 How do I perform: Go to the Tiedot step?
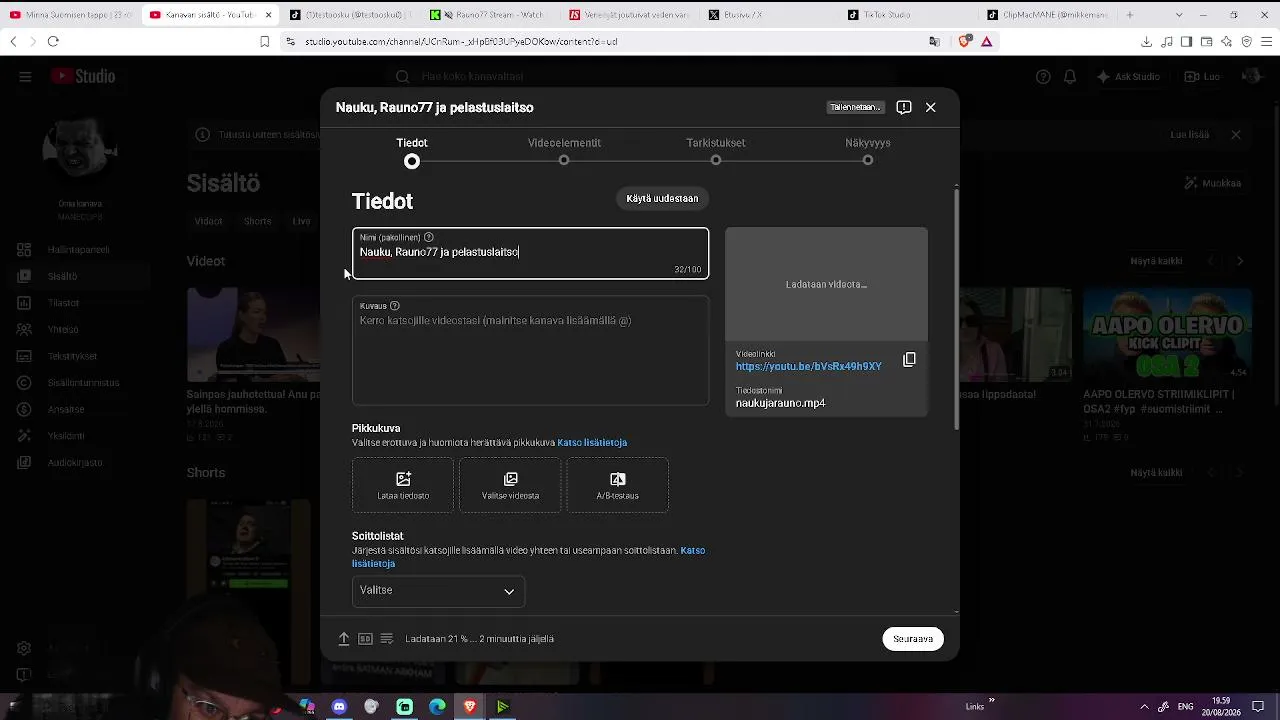(412, 152)
